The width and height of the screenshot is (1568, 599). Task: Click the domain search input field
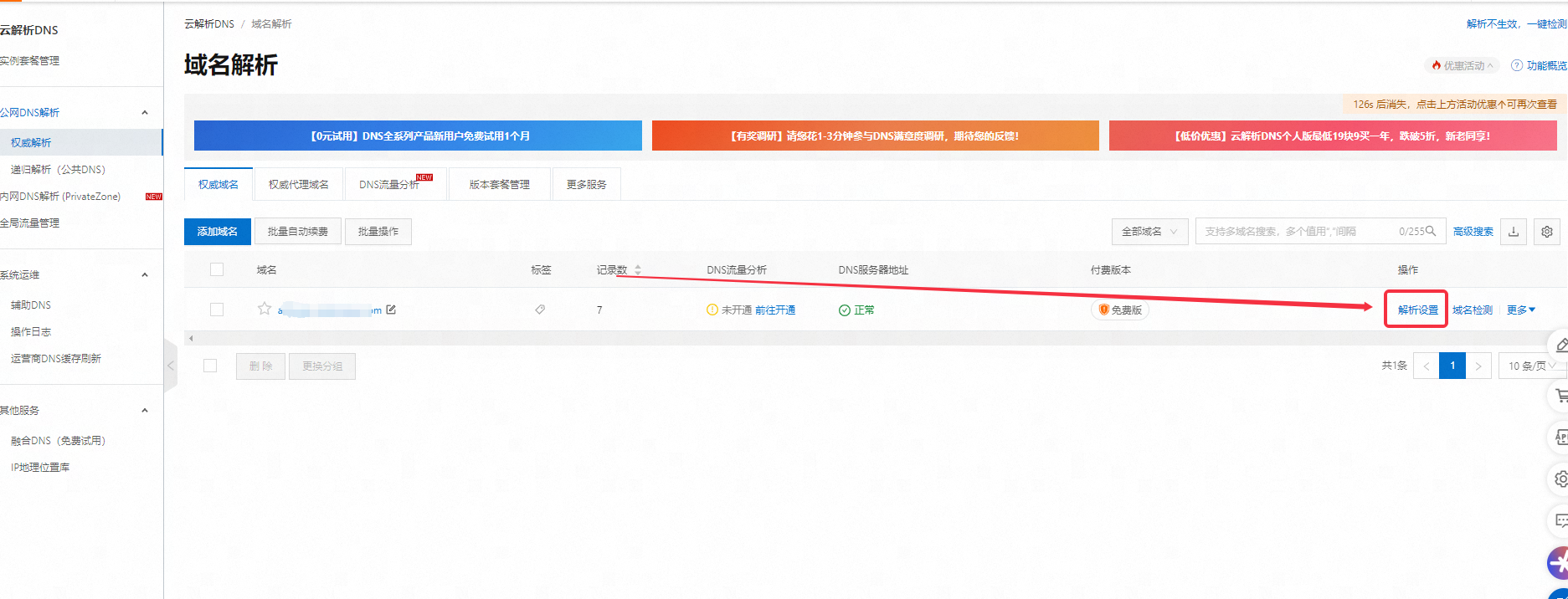pyautogui.click(x=1298, y=232)
